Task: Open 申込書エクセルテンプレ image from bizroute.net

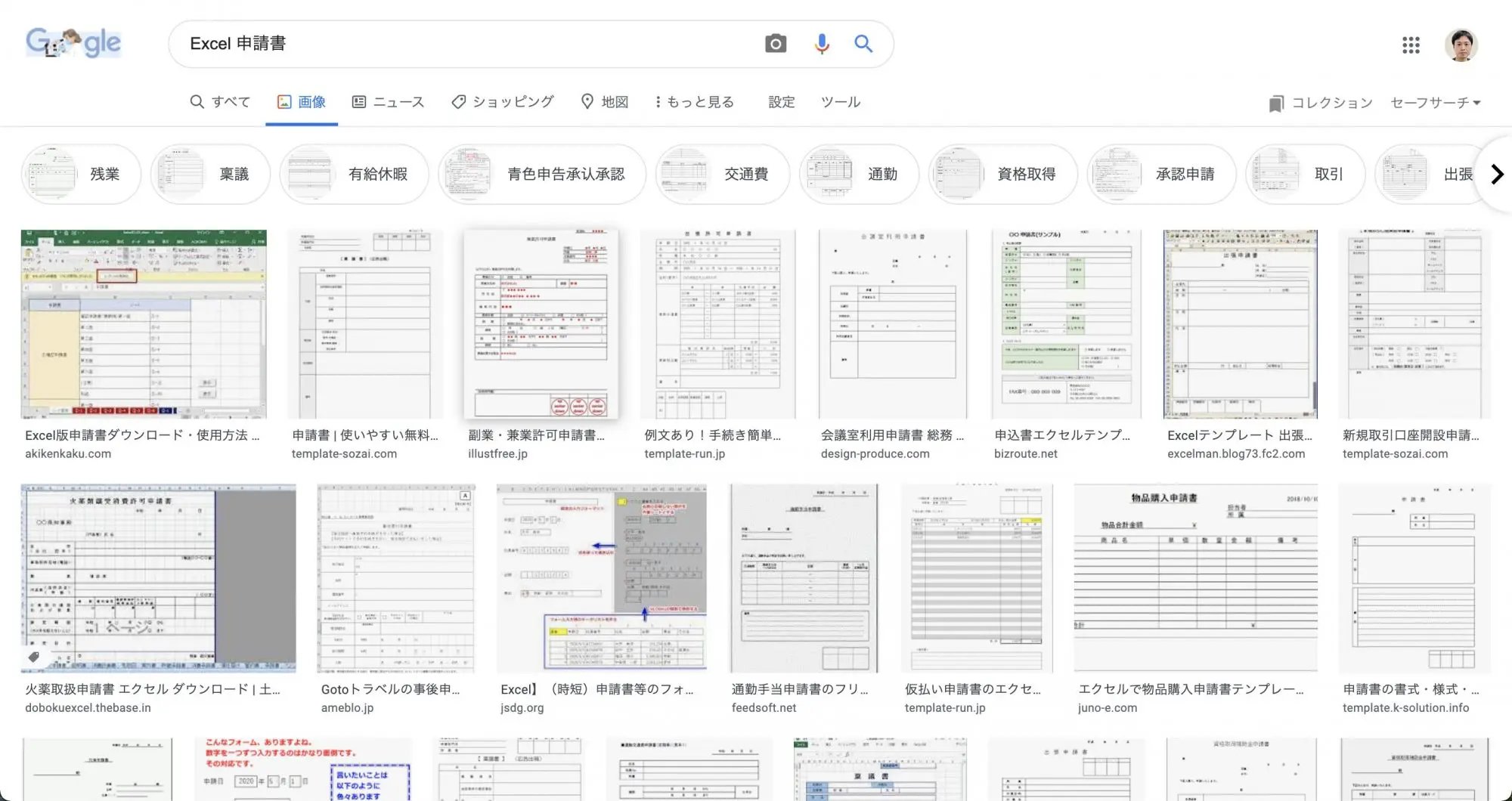Action: click(1066, 324)
